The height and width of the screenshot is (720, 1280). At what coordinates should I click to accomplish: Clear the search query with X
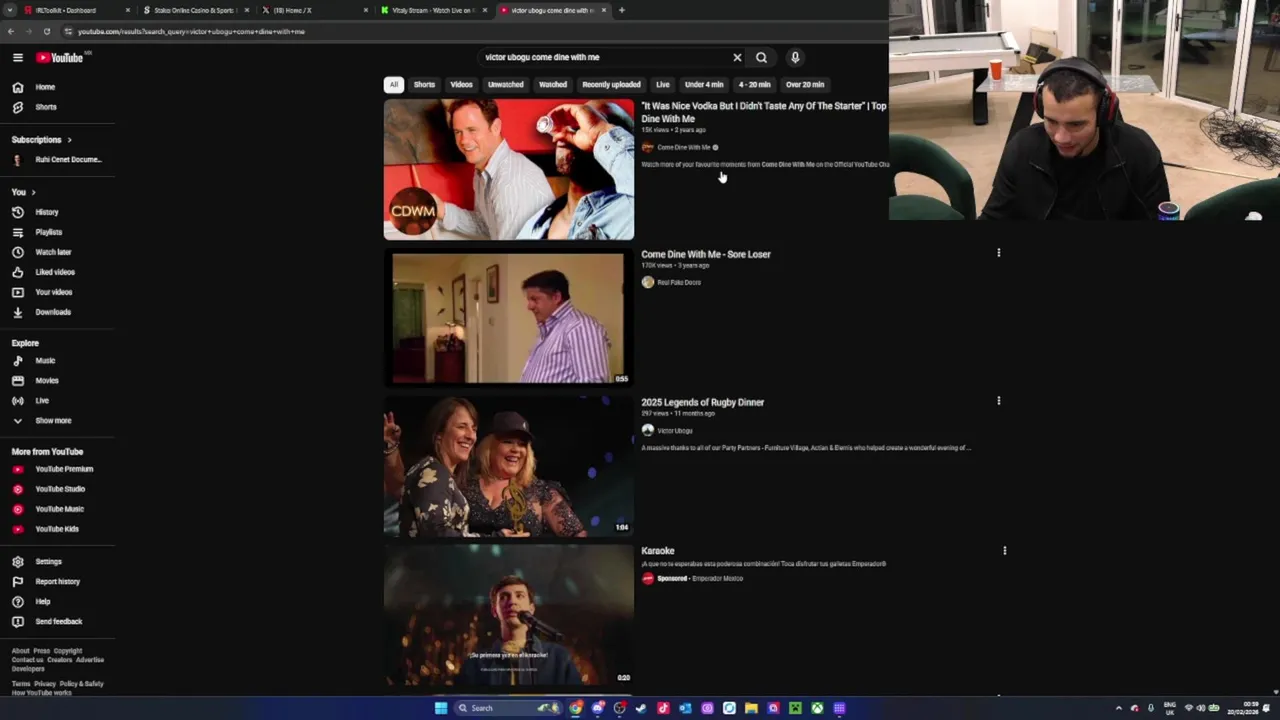pyautogui.click(x=737, y=58)
